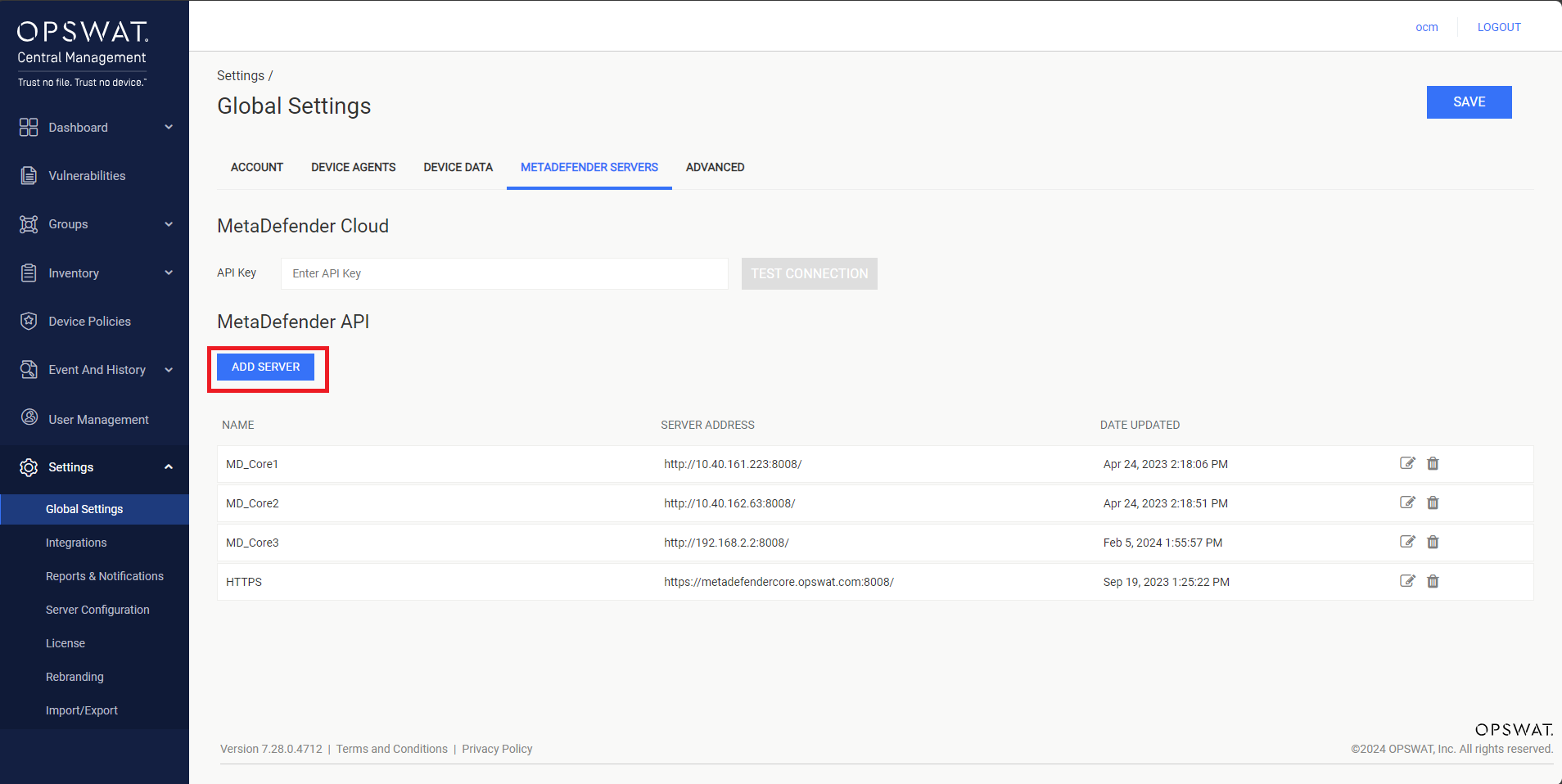Screen dimensions: 1562x784
Task: Switch to the Account tab
Action: (x=257, y=167)
